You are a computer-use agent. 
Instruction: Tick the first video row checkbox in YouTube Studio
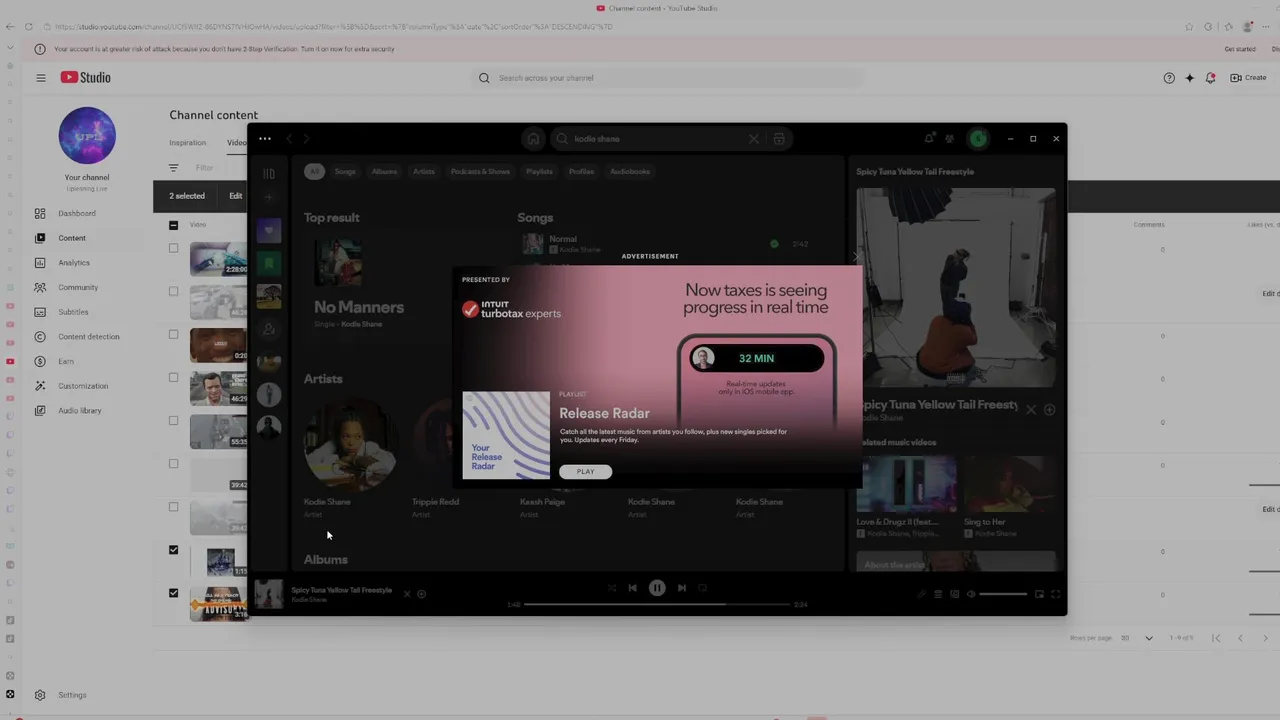(173, 248)
